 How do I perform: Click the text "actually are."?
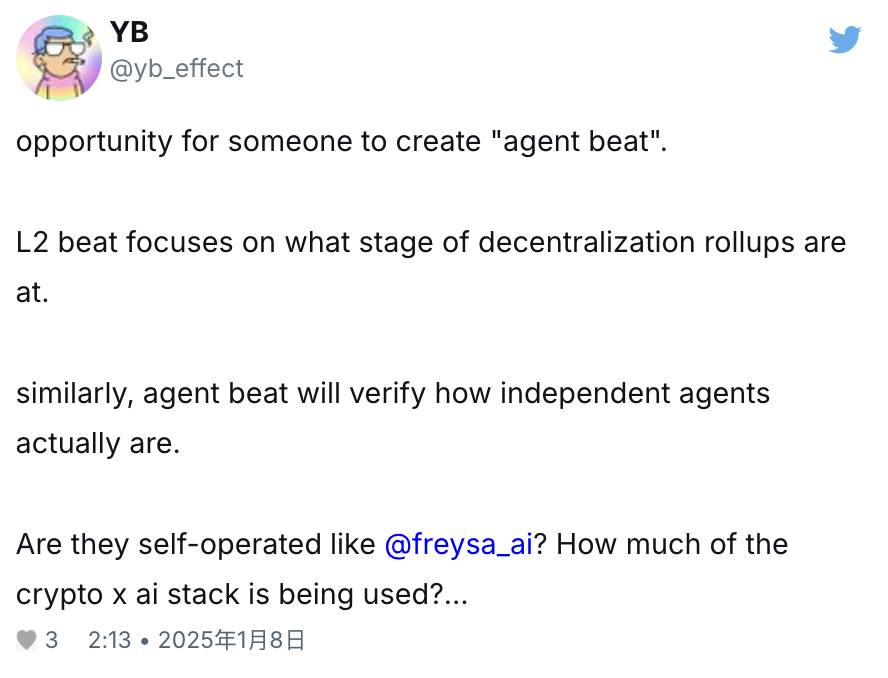coord(98,443)
